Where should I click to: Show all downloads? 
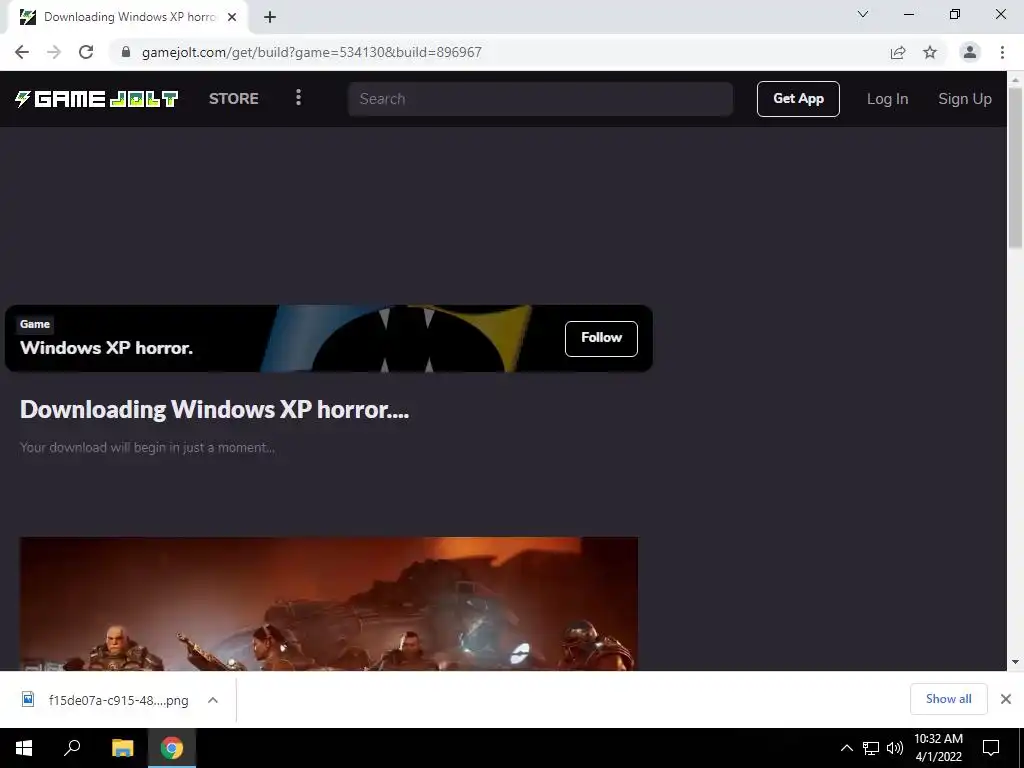click(948, 699)
